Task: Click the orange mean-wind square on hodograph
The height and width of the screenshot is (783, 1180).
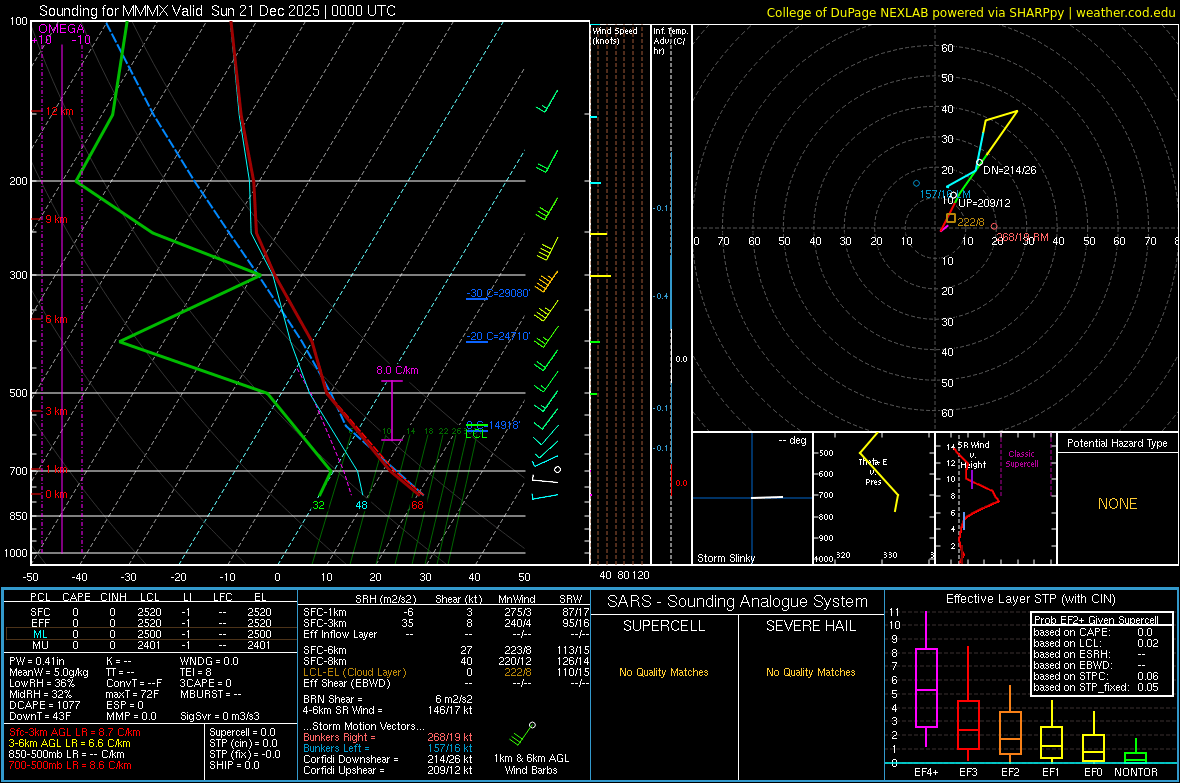Action: coord(950,218)
